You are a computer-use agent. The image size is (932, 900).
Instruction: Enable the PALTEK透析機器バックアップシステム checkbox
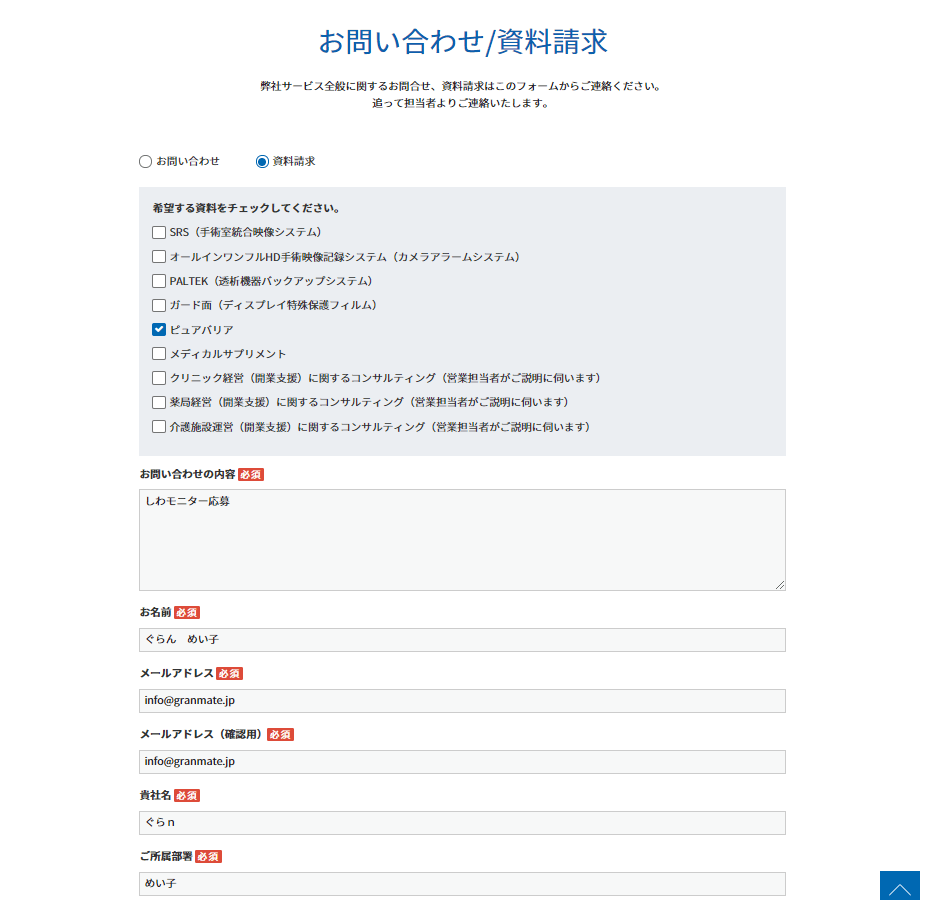pos(159,281)
